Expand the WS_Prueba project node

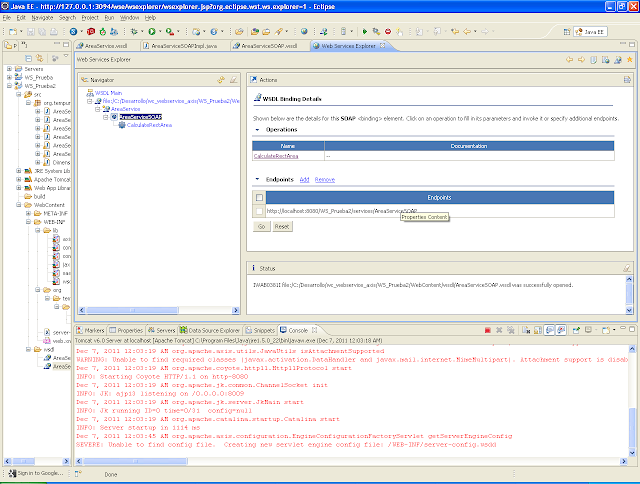(9, 78)
